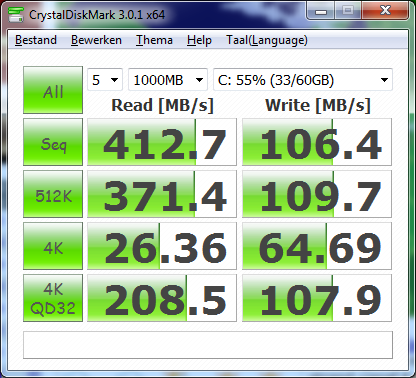Select the 4K write result 64.69
416x378 pixels.
pyautogui.click(x=317, y=246)
